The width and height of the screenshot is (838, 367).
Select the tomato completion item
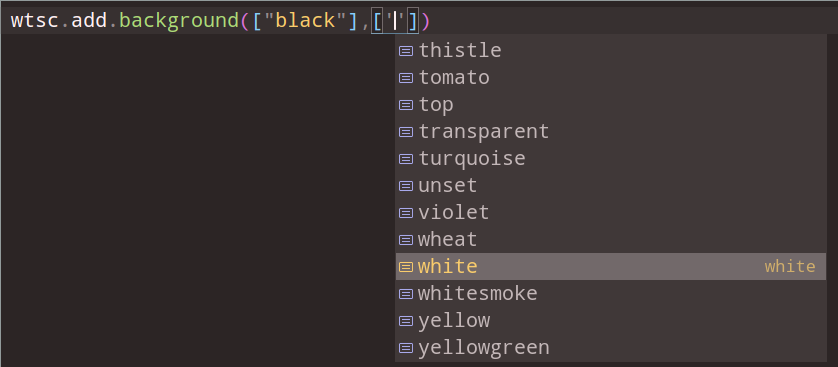611,78
